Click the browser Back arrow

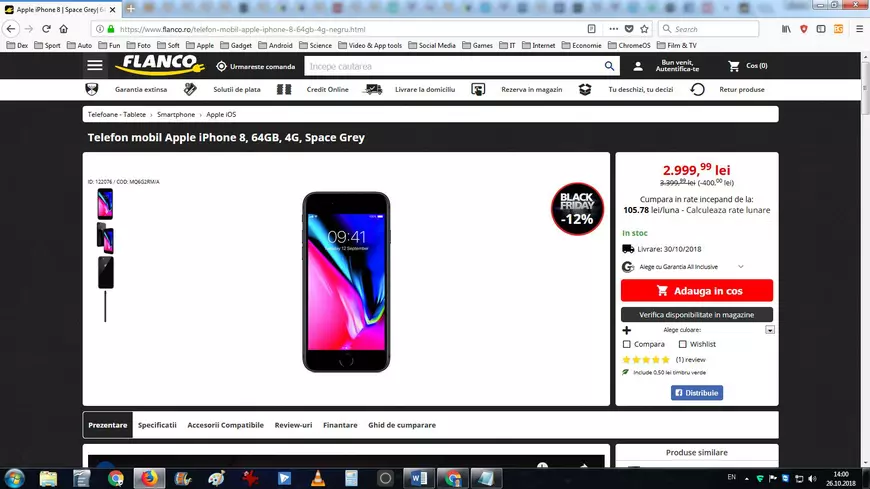(x=11, y=29)
